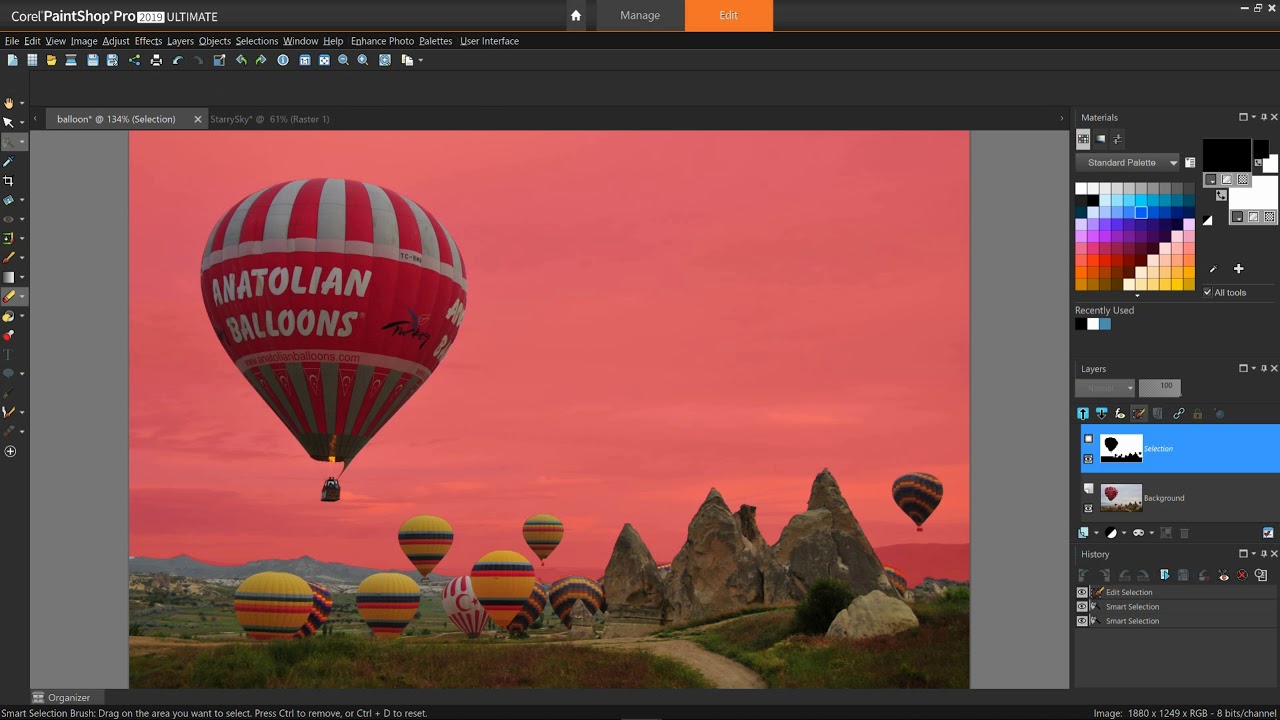Click the Image Information icon

283,60
